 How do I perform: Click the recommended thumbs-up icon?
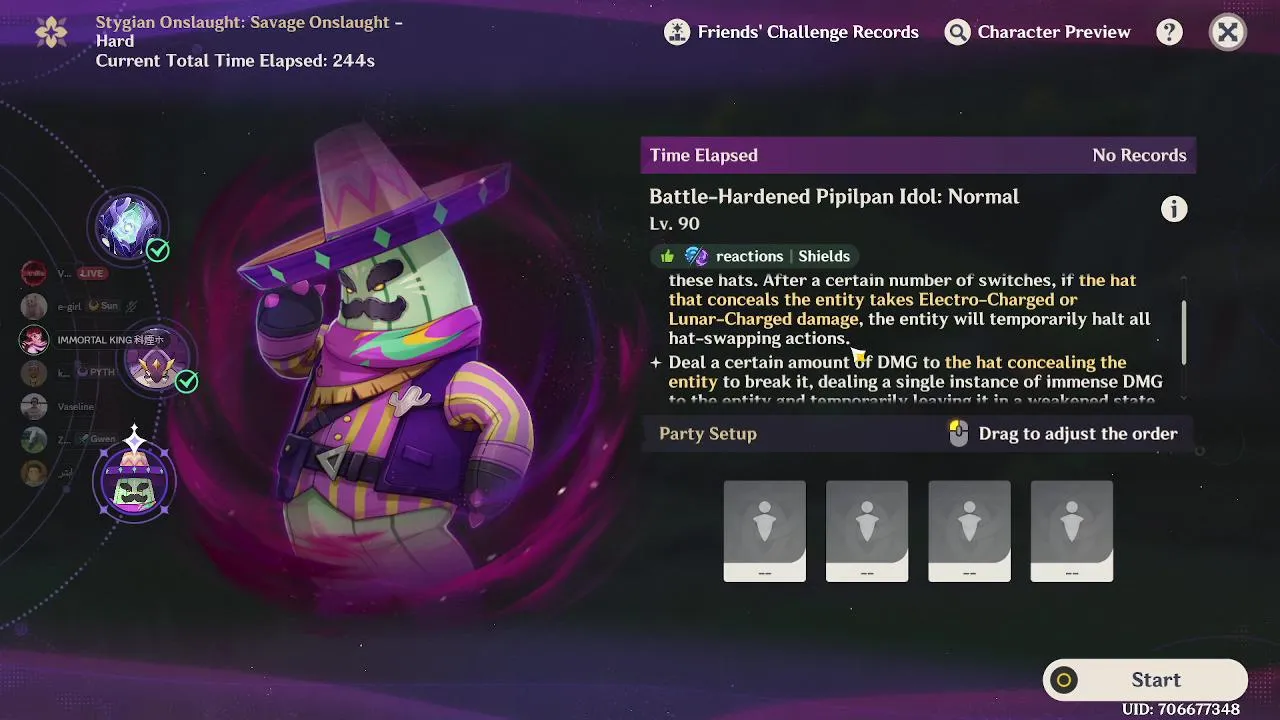click(667, 256)
